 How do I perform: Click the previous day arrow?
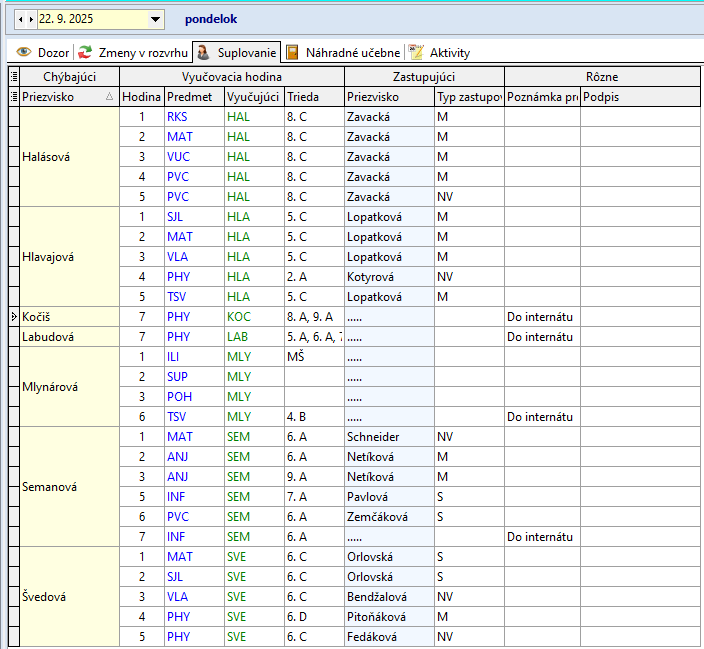point(21,19)
